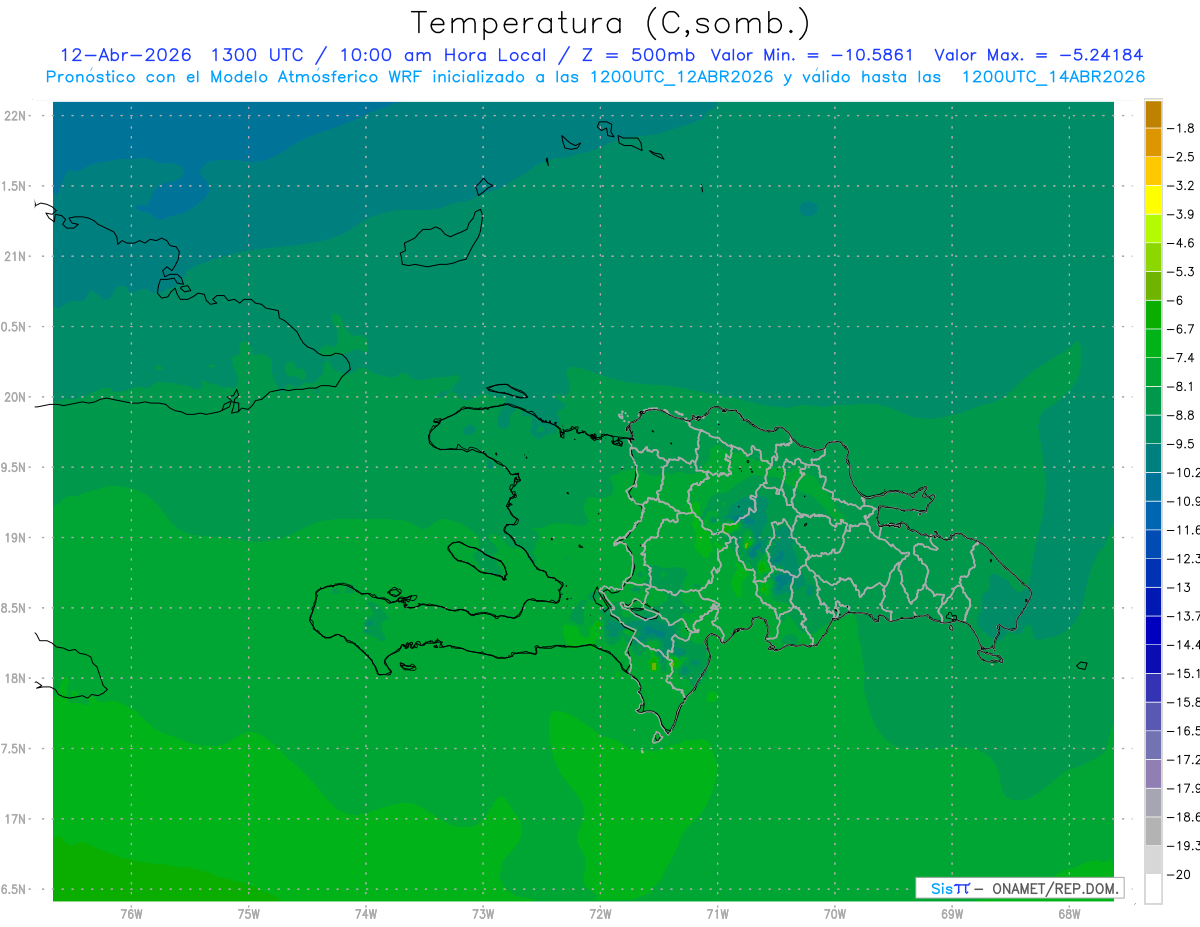Click the 19N latitude axis label
The height and width of the screenshot is (927, 1200).
pos(16,538)
